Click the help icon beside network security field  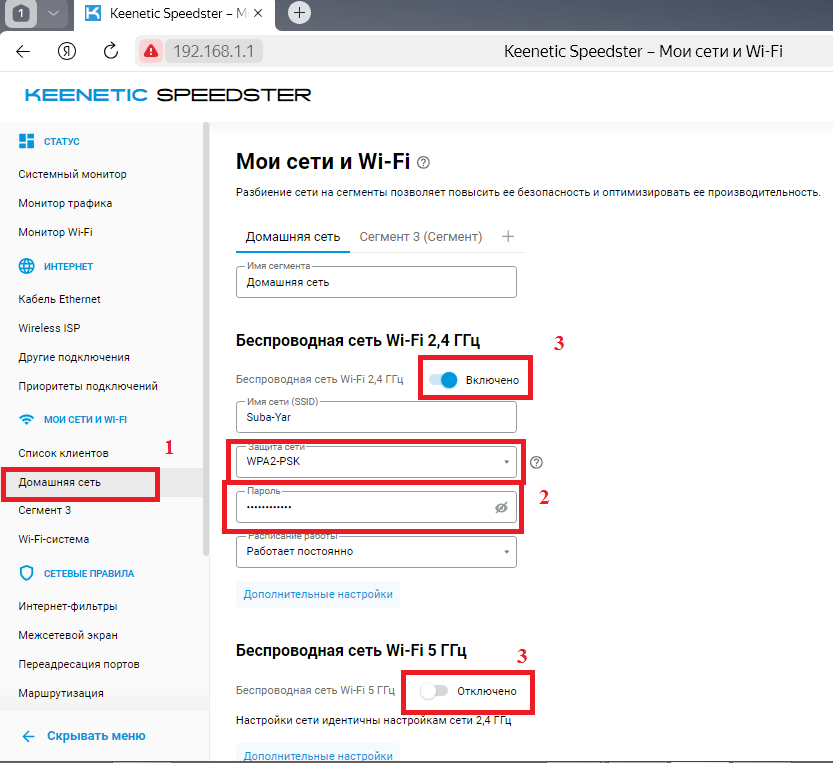click(x=537, y=462)
